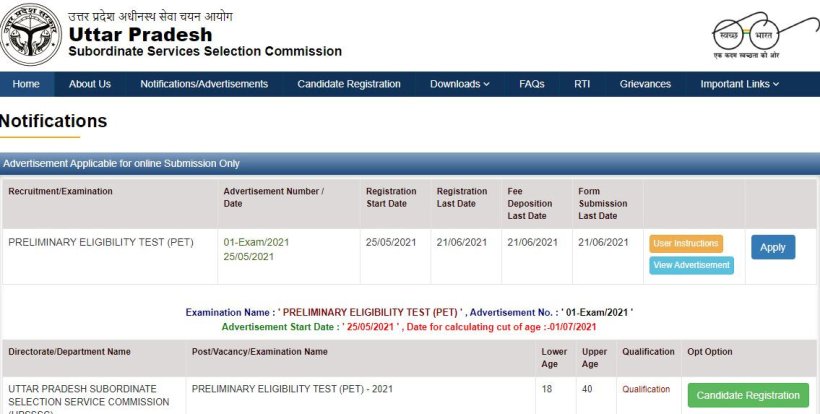The image size is (820, 414).
Task: Open the FAQs page
Action: tap(531, 84)
